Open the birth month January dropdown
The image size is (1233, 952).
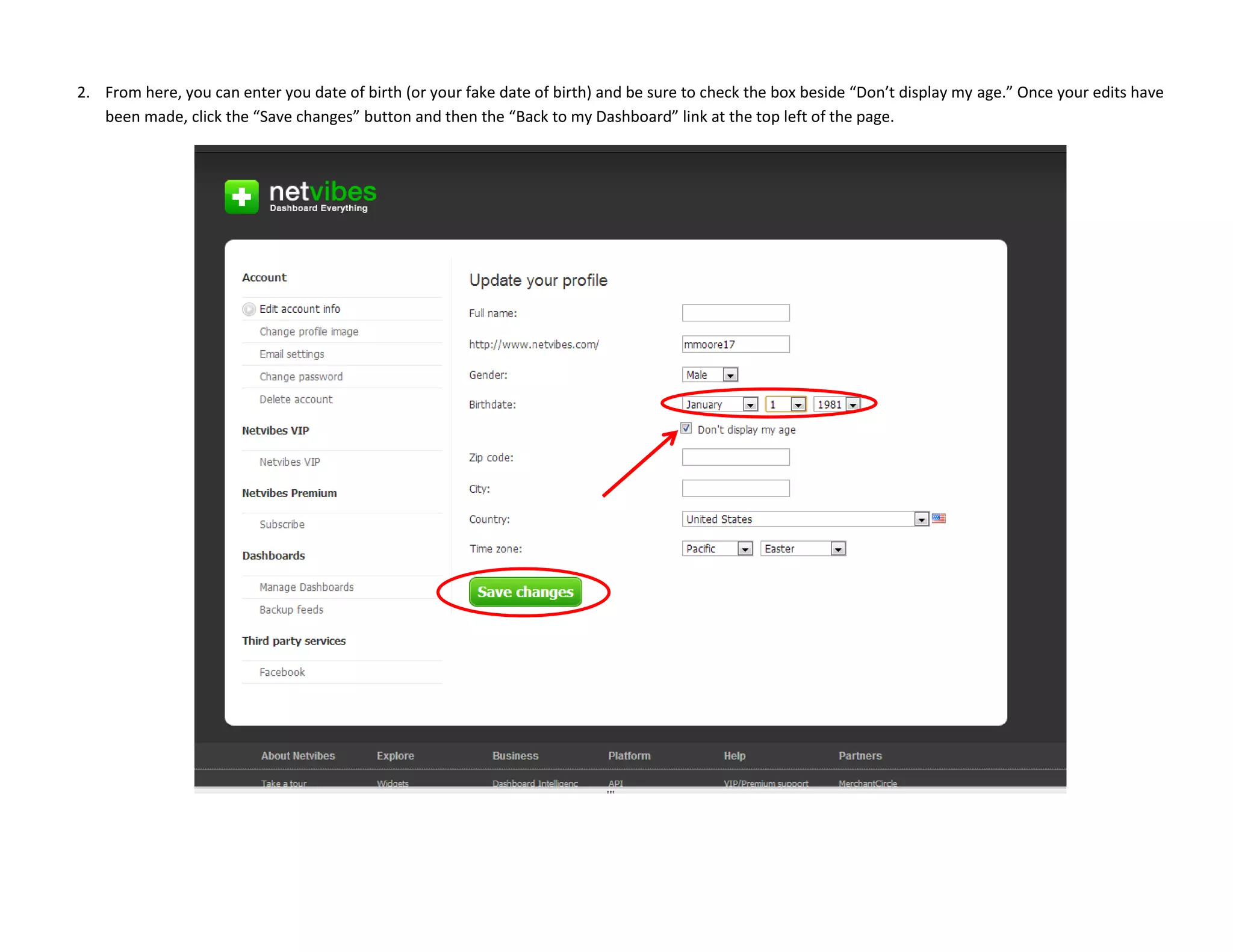719,404
